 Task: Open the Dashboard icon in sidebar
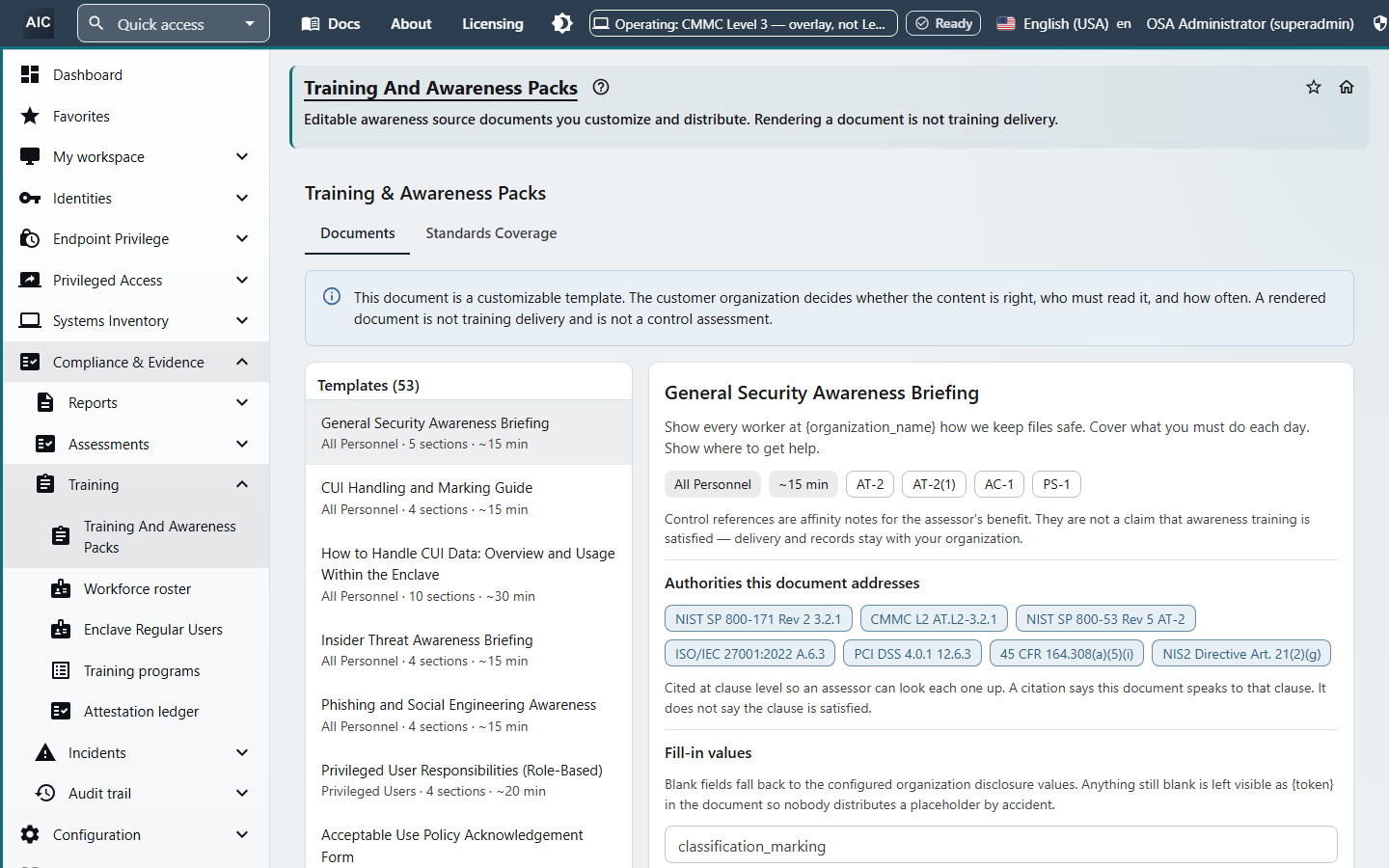[x=30, y=74]
